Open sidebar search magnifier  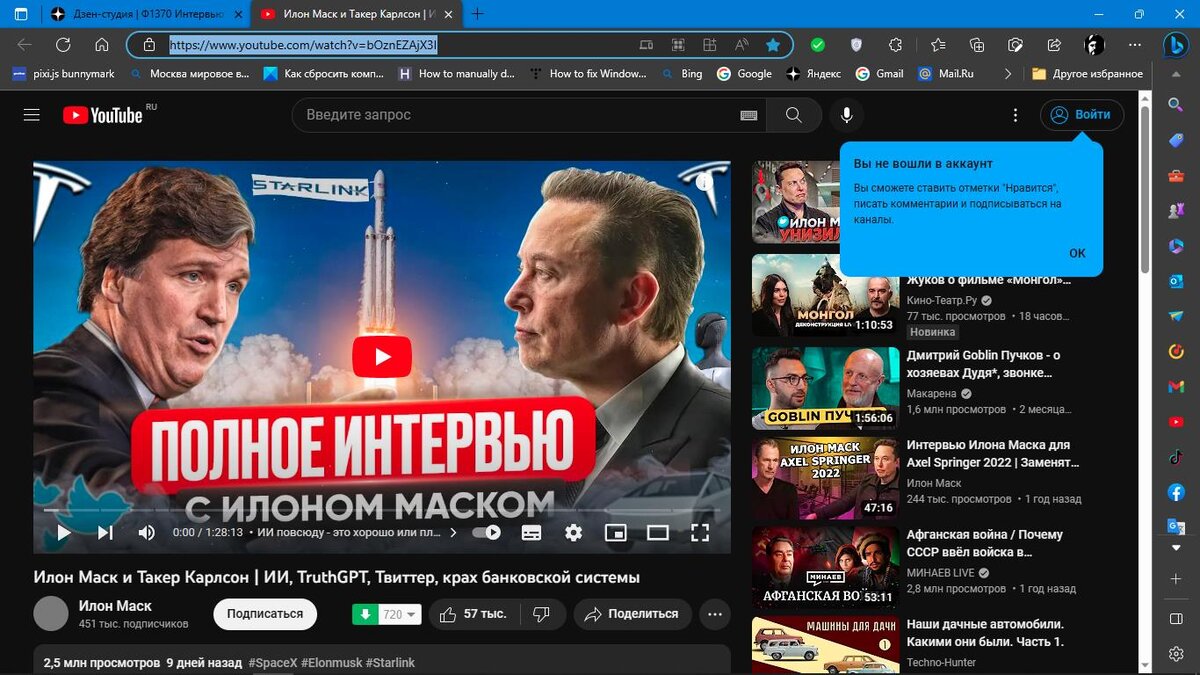coord(1176,105)
